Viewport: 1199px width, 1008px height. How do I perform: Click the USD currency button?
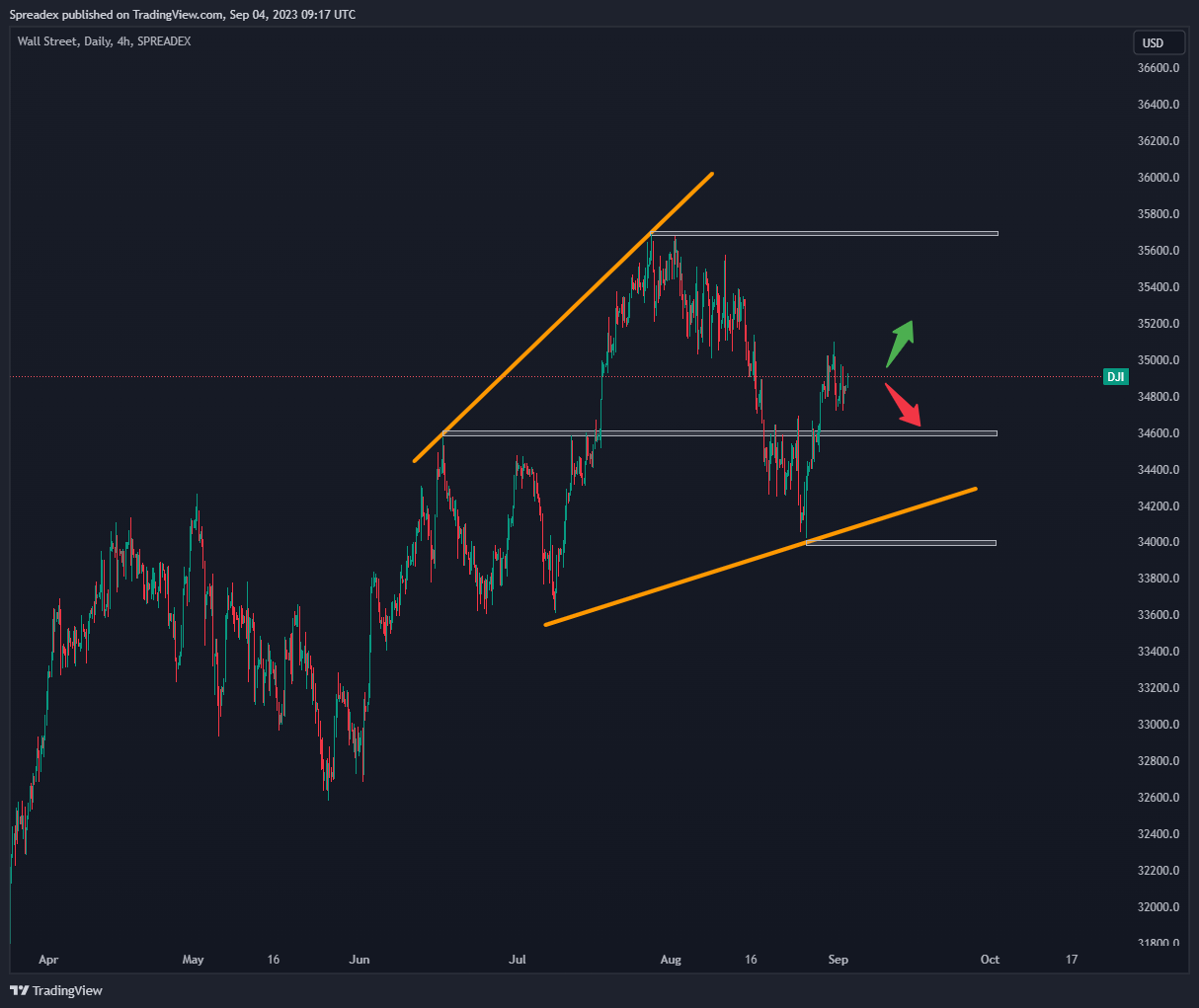pos(1159,42)
